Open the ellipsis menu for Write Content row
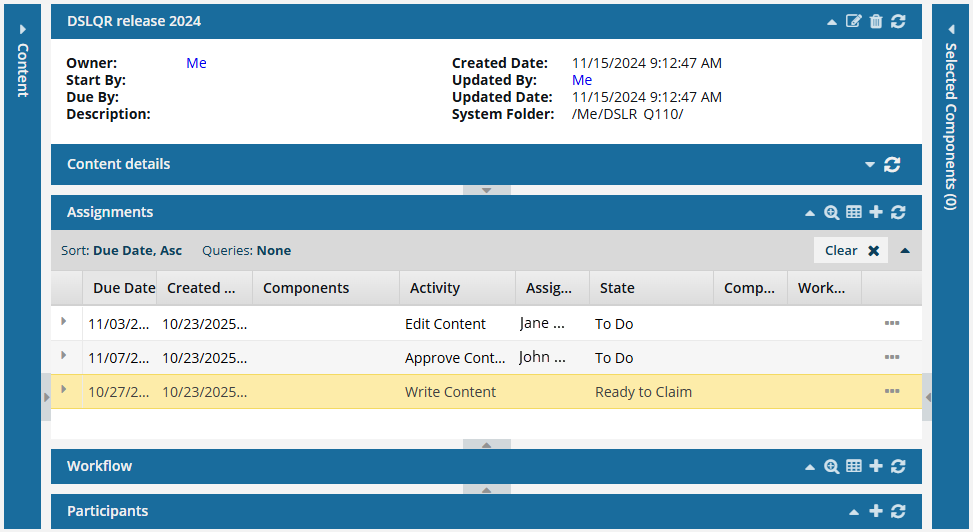 [x=892, y=391]
